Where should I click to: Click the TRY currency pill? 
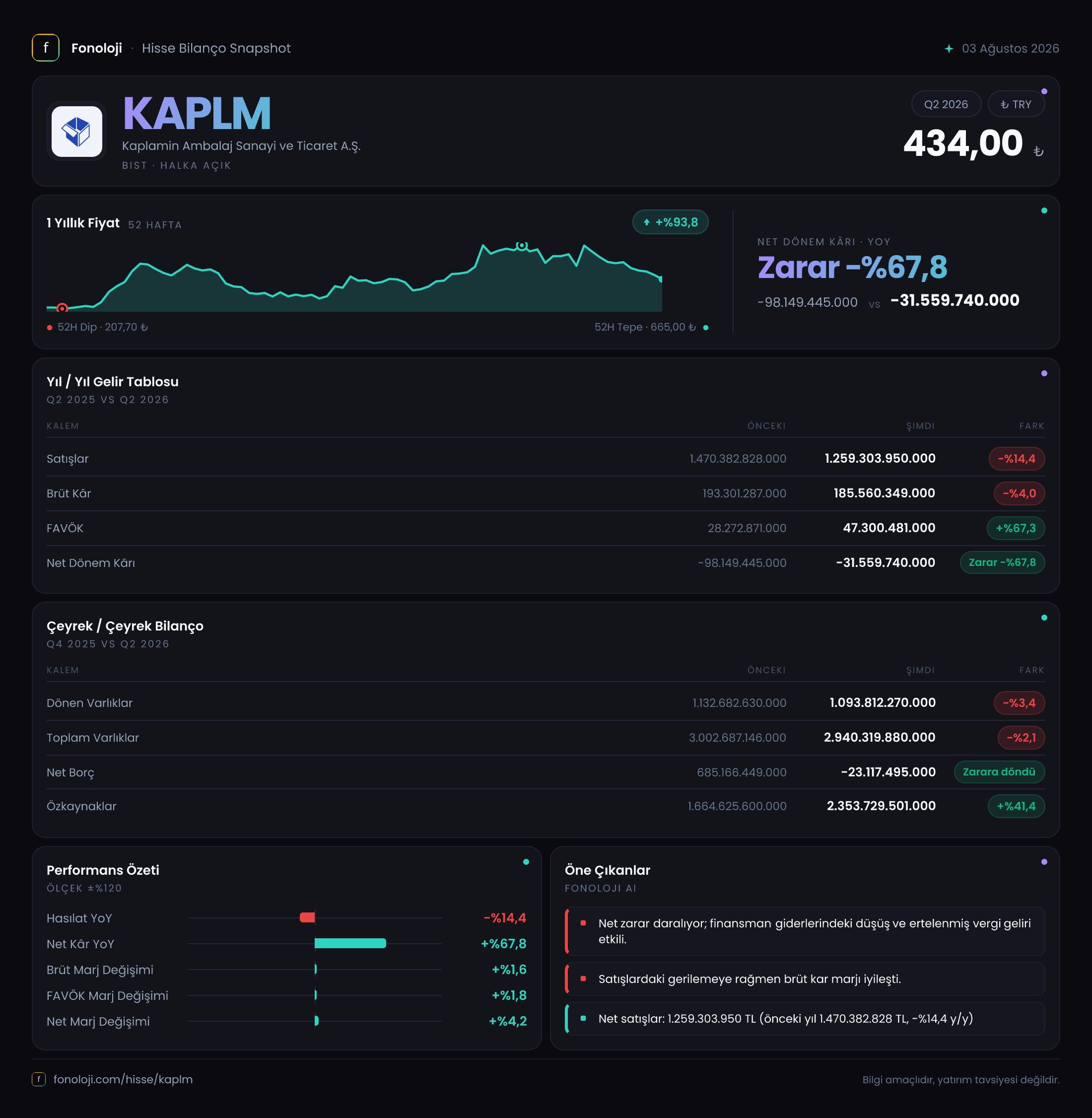tap(1016, 104)
